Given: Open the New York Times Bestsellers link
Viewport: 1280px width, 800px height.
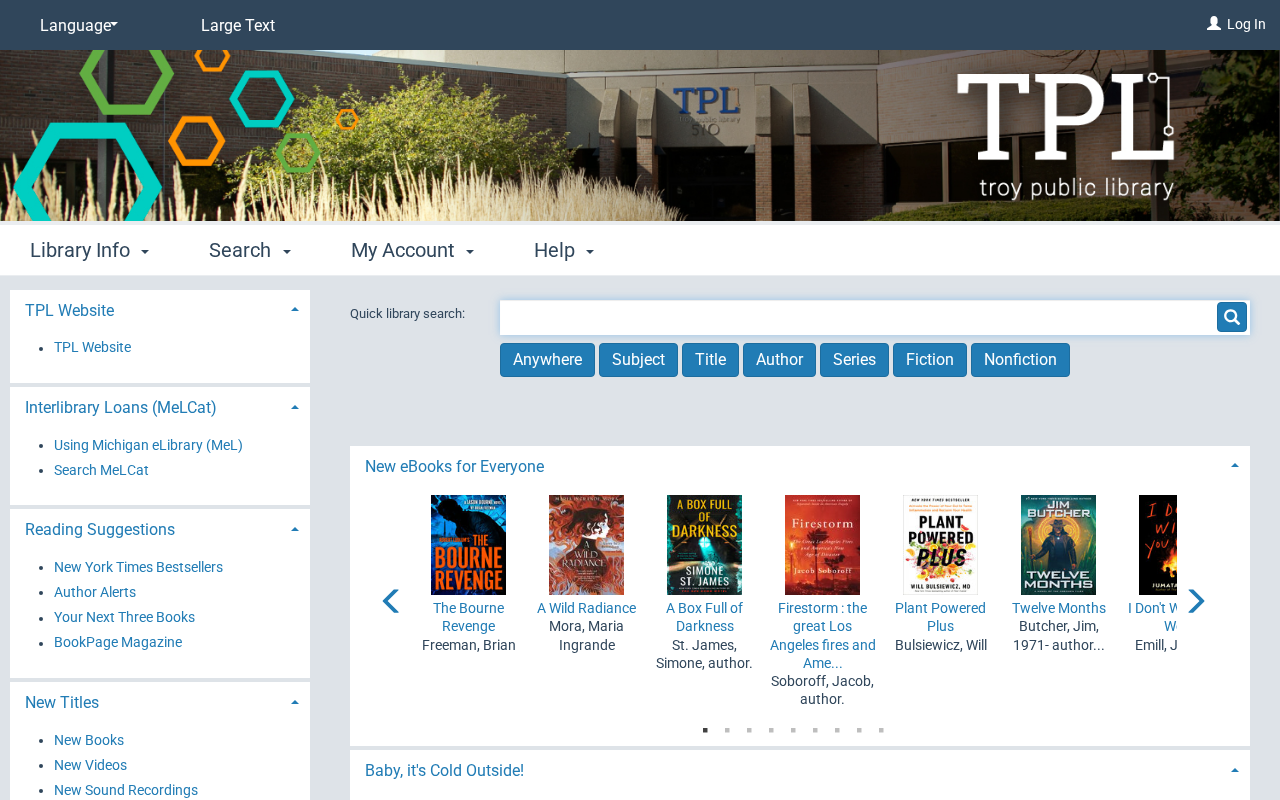Looking at the screenshot, I should (x=138, y=567).
